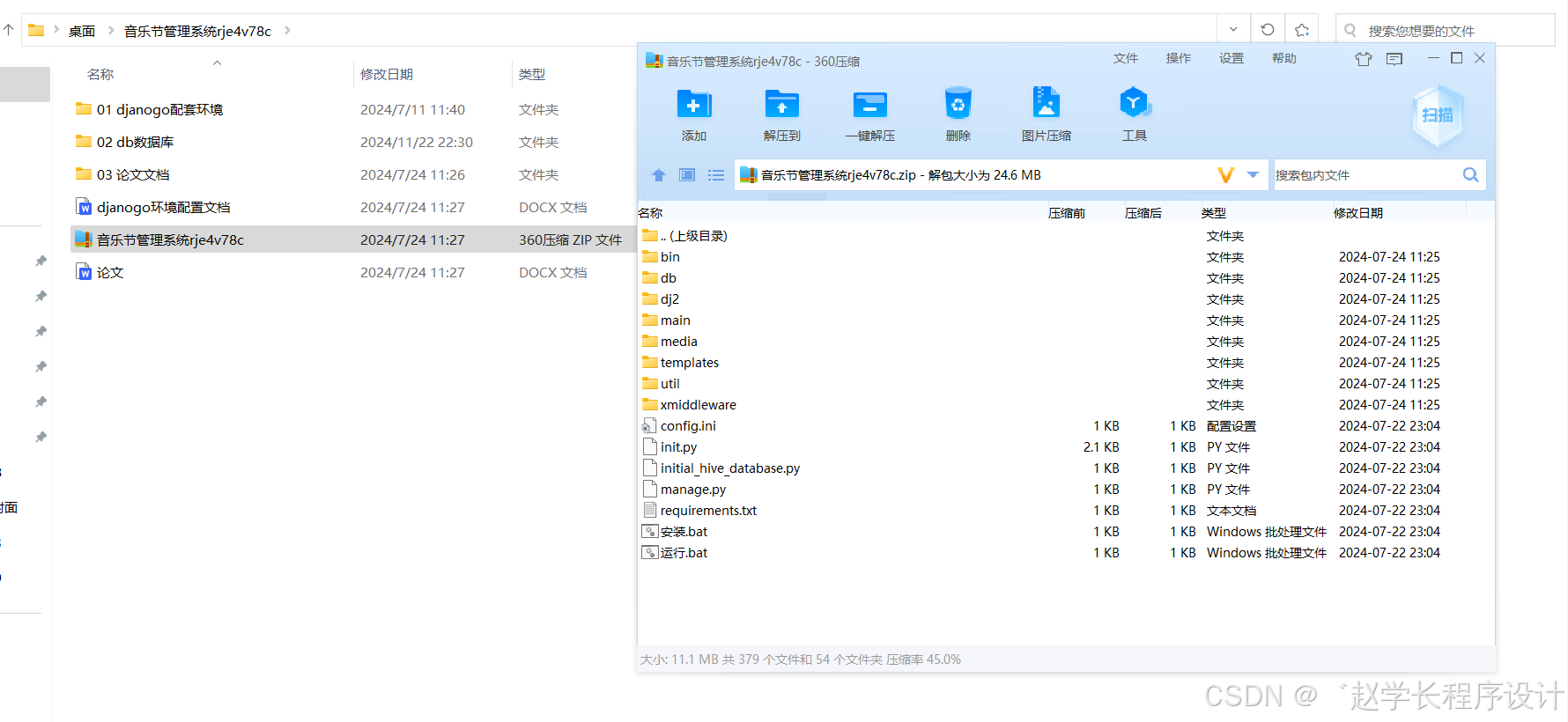This screenshot has height=722, width=1568.
Task: Open the 工具 (Tools) icon
Action: tap(1134, 103)
